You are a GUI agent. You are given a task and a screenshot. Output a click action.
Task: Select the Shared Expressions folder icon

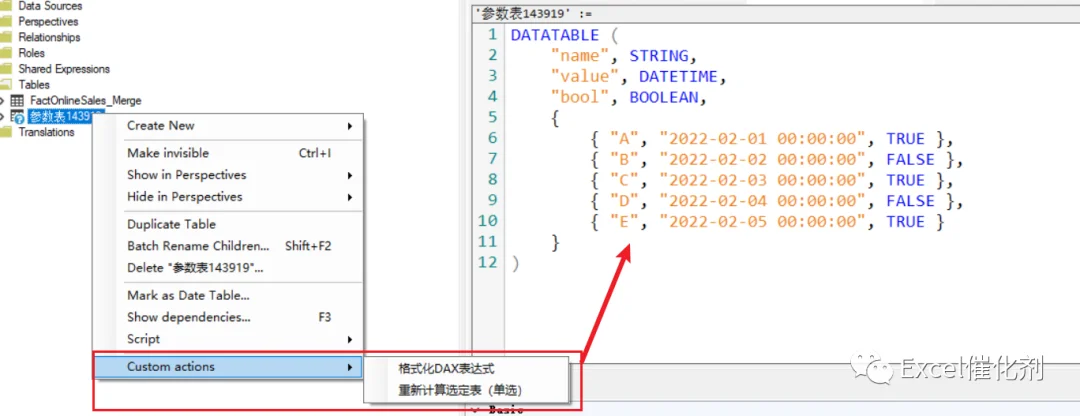7,69
